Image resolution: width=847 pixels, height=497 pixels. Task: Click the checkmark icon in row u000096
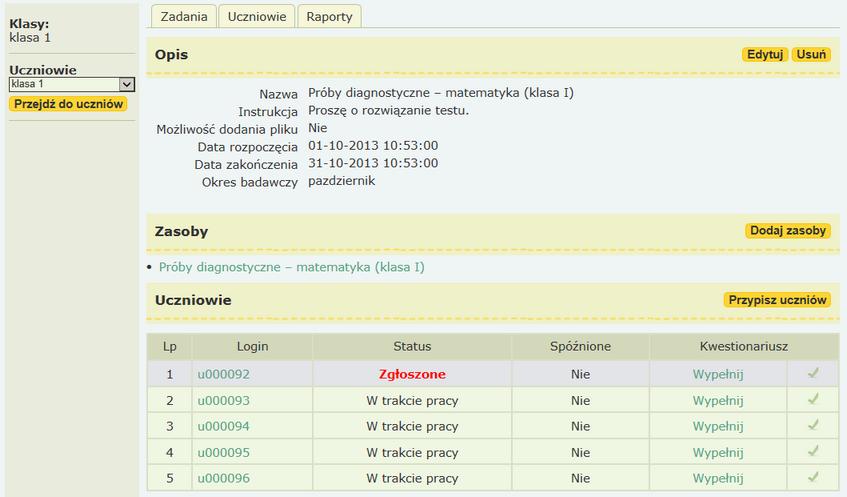(814, 477)
